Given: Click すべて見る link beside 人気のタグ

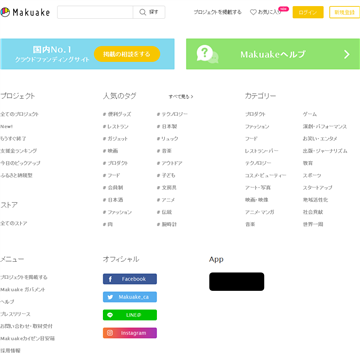Looking at the screenshot, I should pos(181,97).
